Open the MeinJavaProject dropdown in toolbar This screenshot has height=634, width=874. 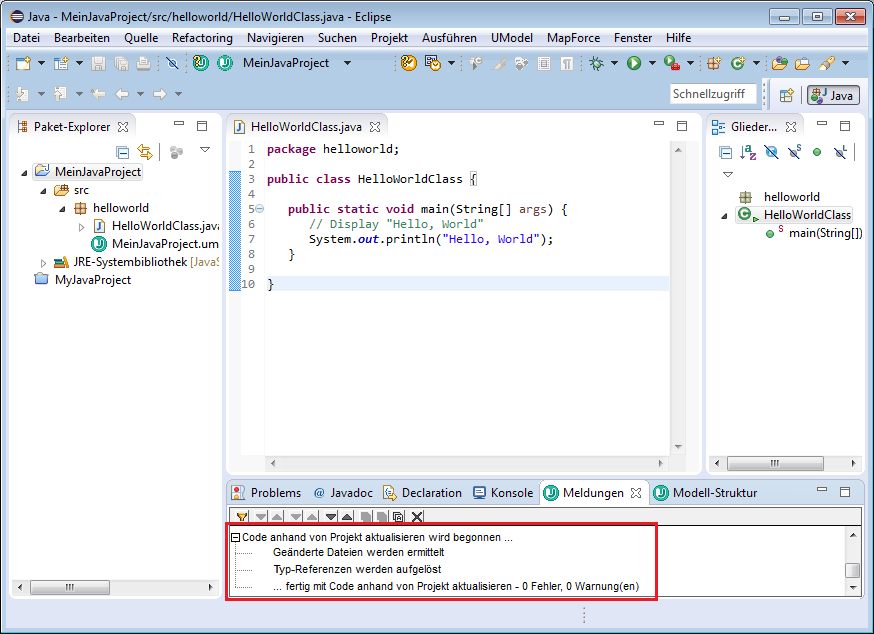tap(347, 63)
